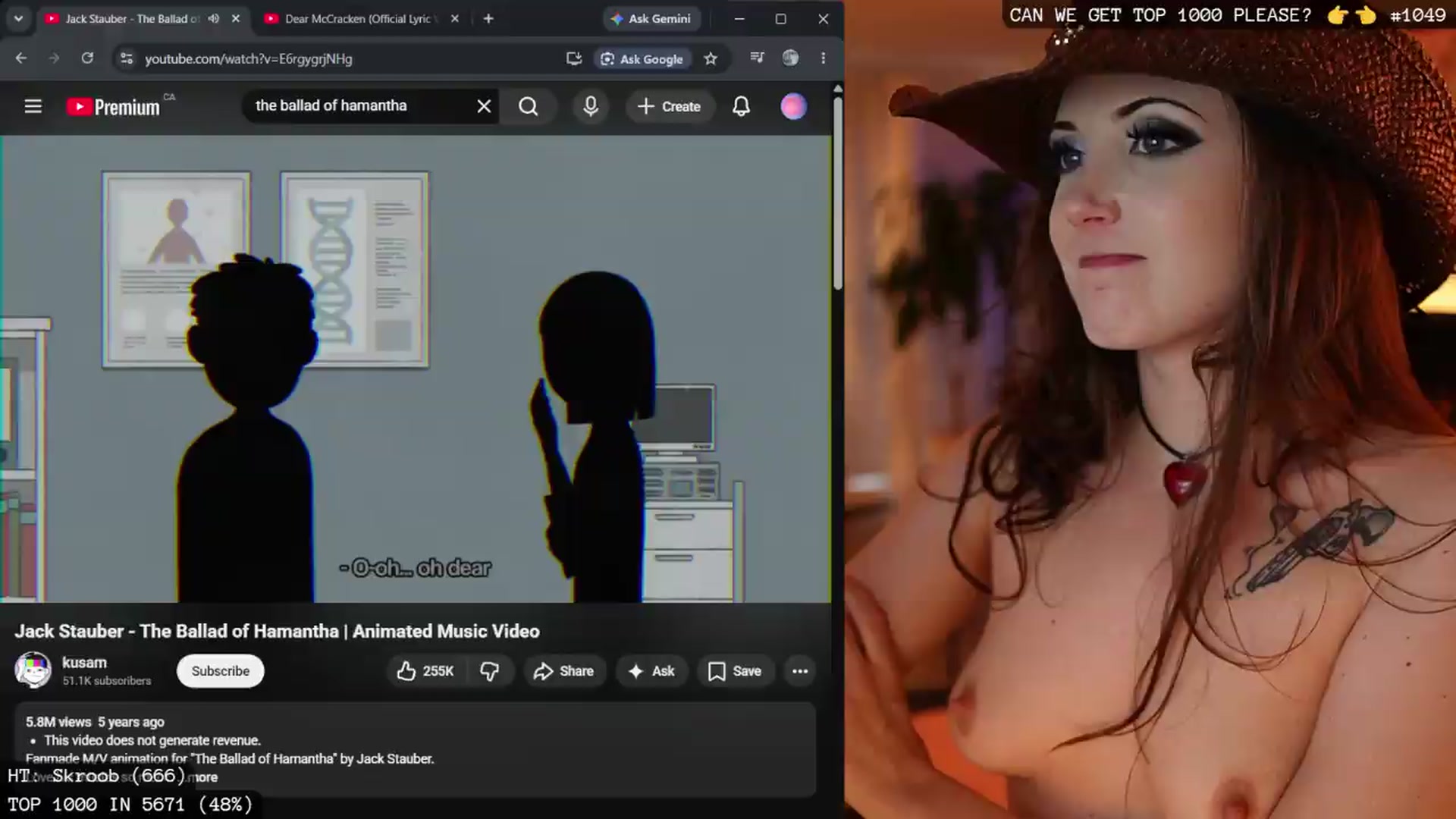Open a new browser tab
Image resolution: width=1456 pixels, height=819 pixels.
point(488,19)
